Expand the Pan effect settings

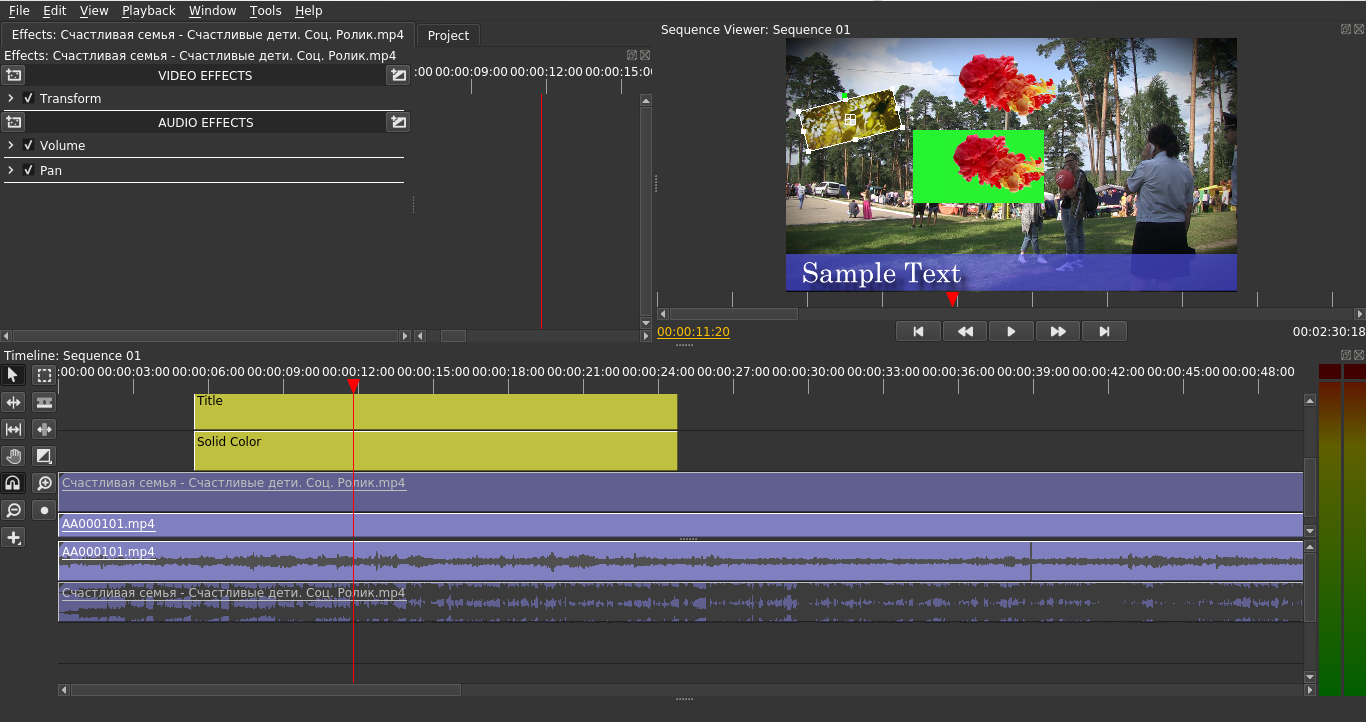(x=11, y=170)
